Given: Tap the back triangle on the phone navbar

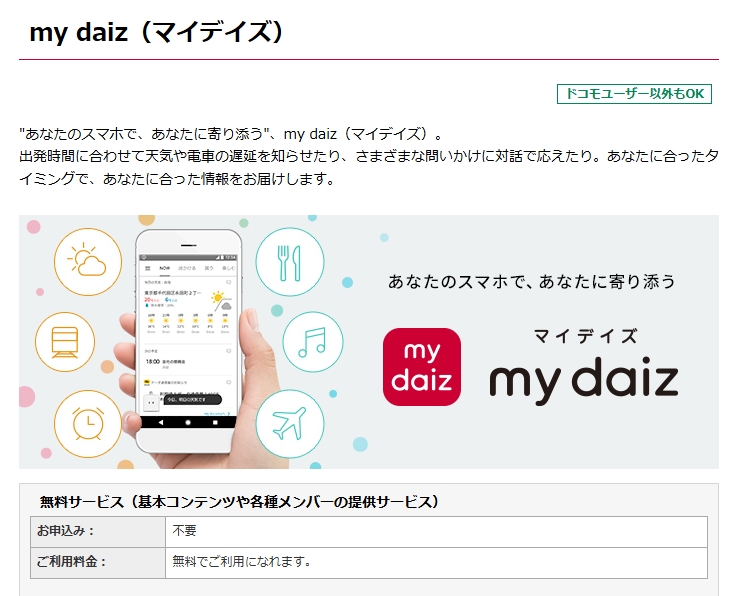Looking at the screenshot, I should 161,423.
